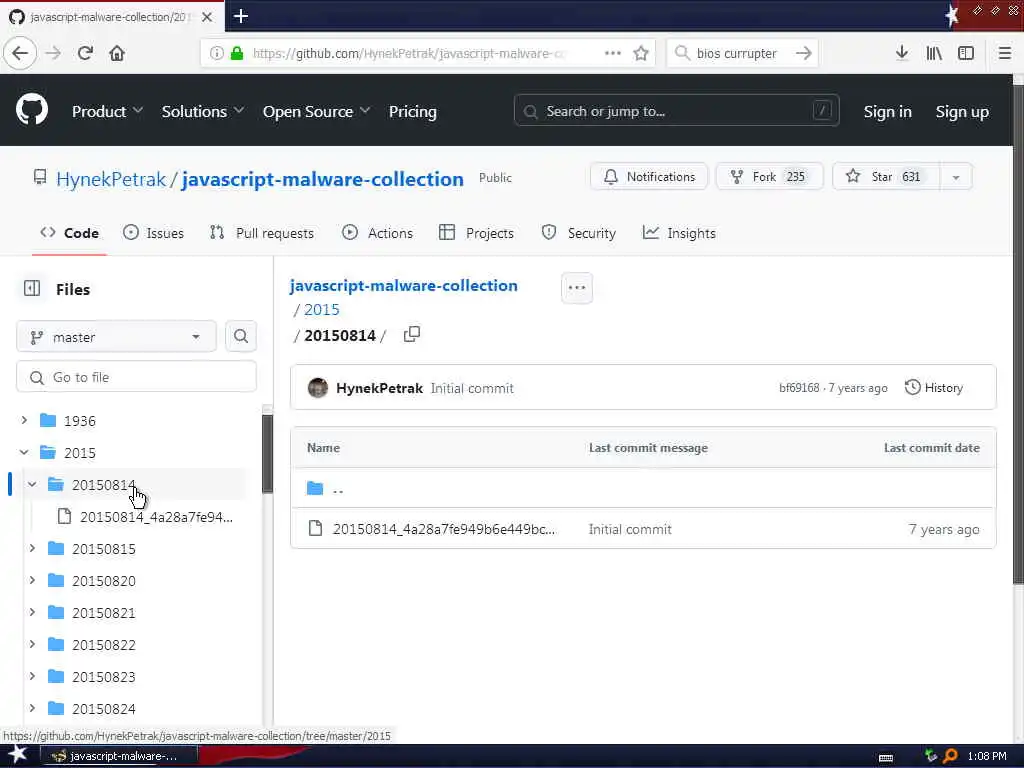This screenshot has width=1024, height=768.
Task: Show site information icon in address bar
Action: (216, 53)
